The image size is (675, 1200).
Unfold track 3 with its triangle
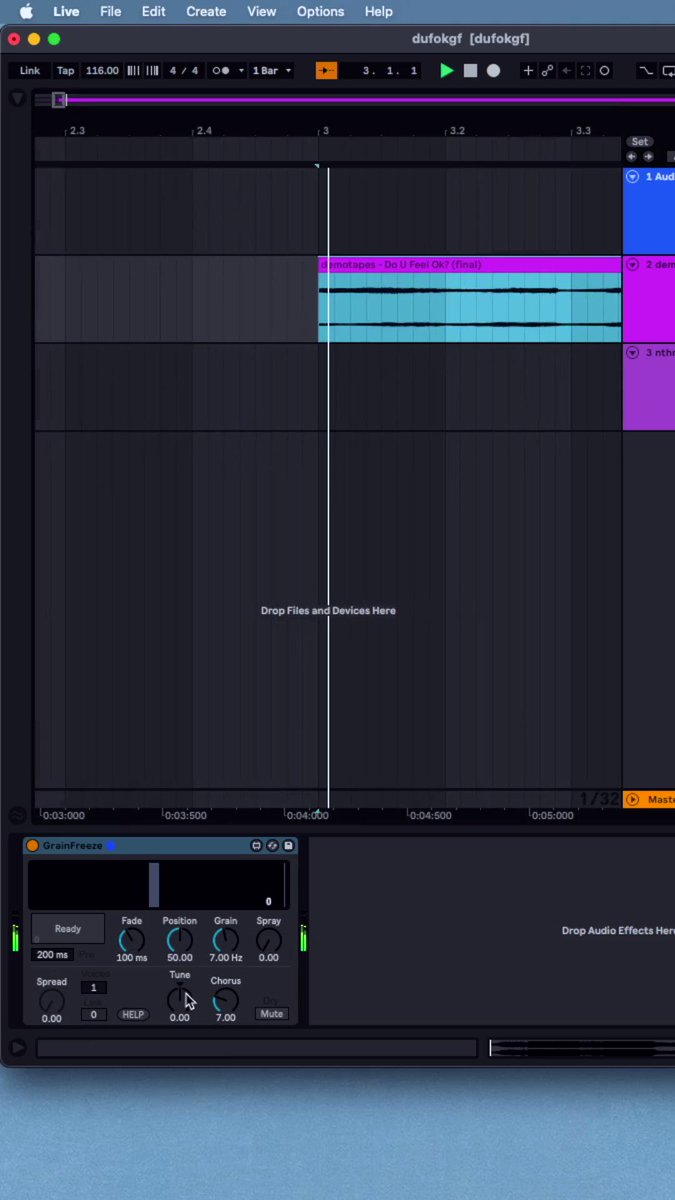pyautogui.click(x=632, y=352)
